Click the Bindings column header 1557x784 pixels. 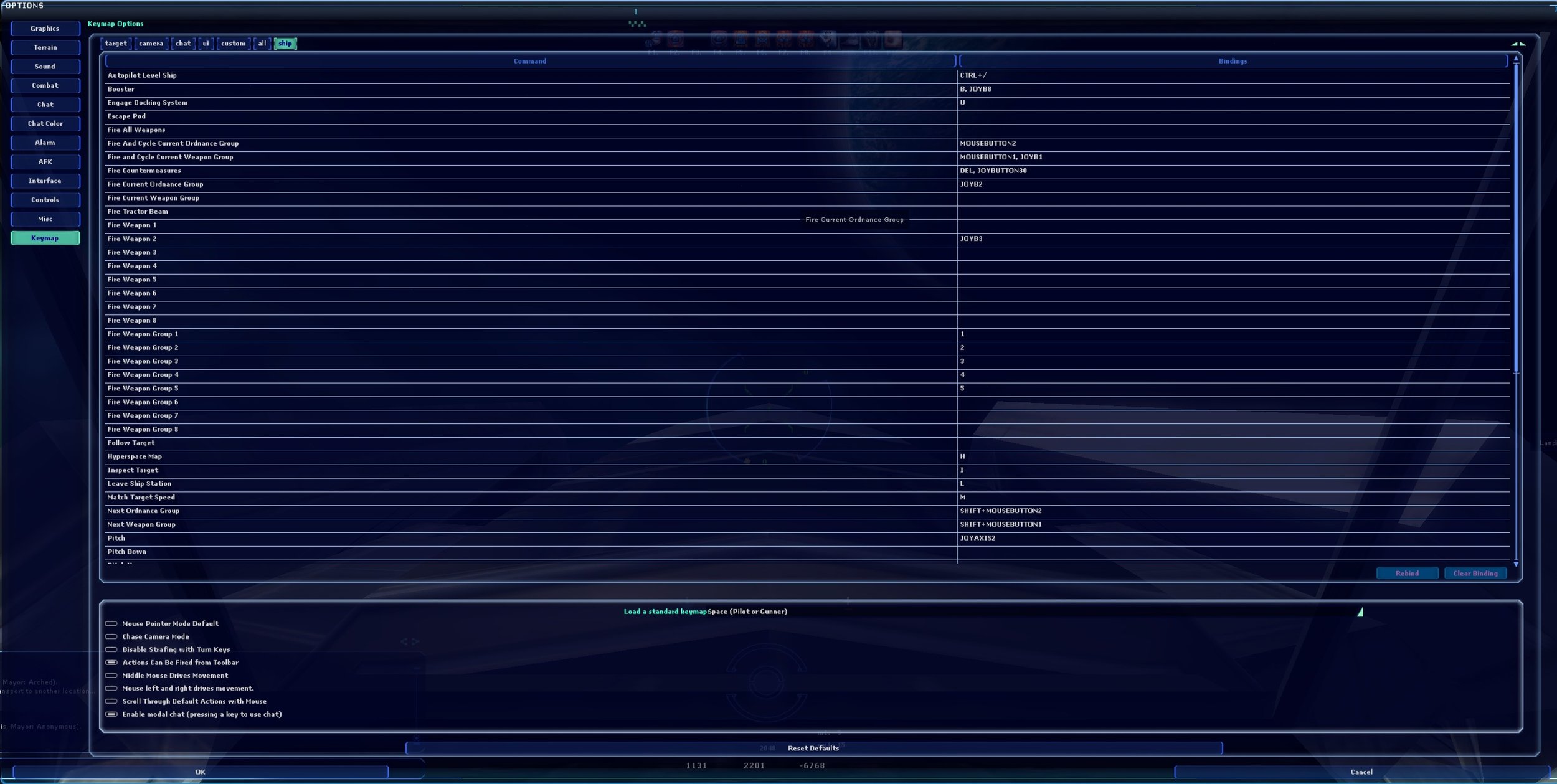1233,61
